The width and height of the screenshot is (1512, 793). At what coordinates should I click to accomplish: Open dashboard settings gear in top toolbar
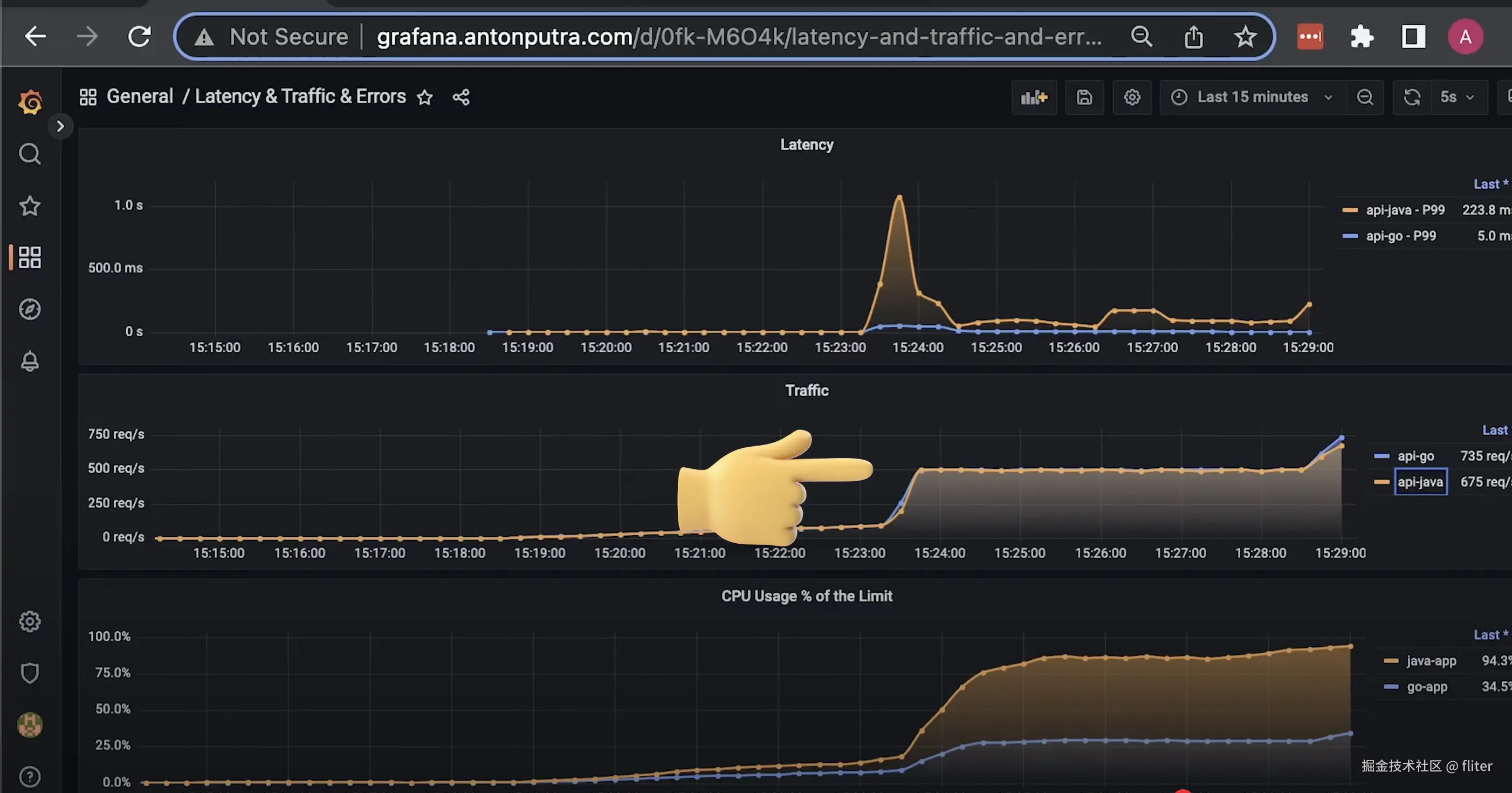click(x=1132, y=98)
